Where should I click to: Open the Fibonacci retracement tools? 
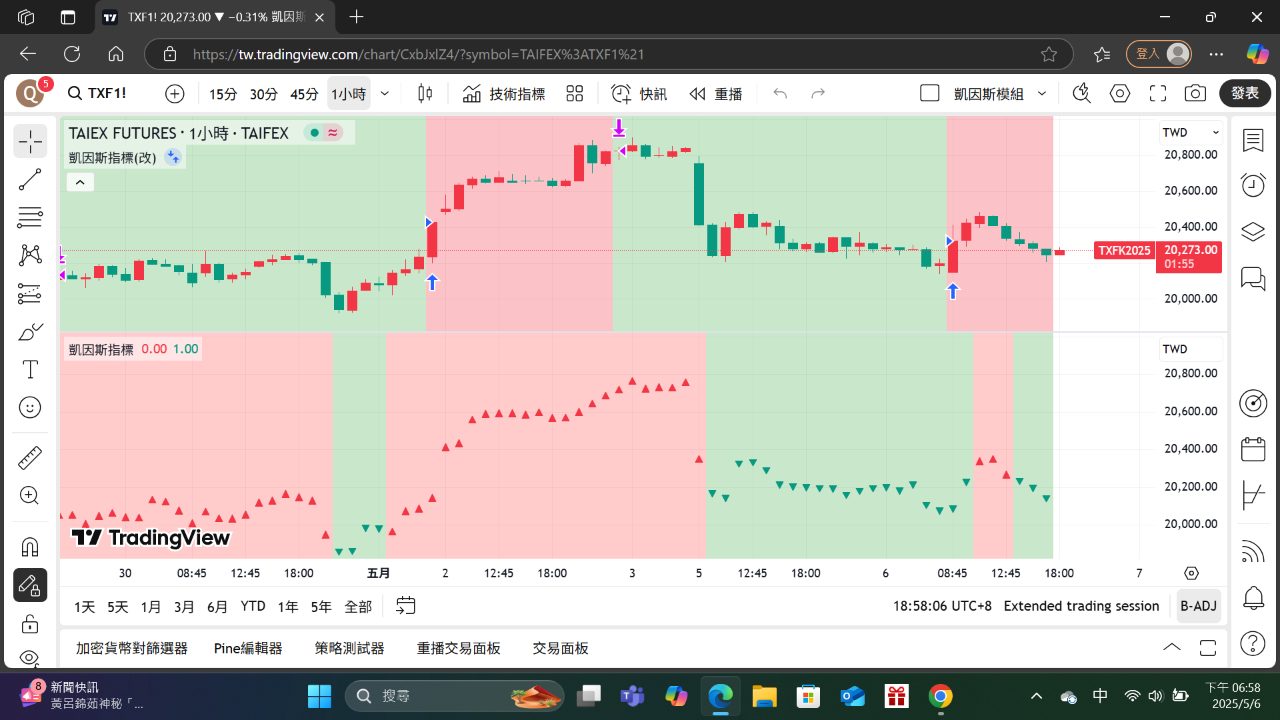coord(30,217)
